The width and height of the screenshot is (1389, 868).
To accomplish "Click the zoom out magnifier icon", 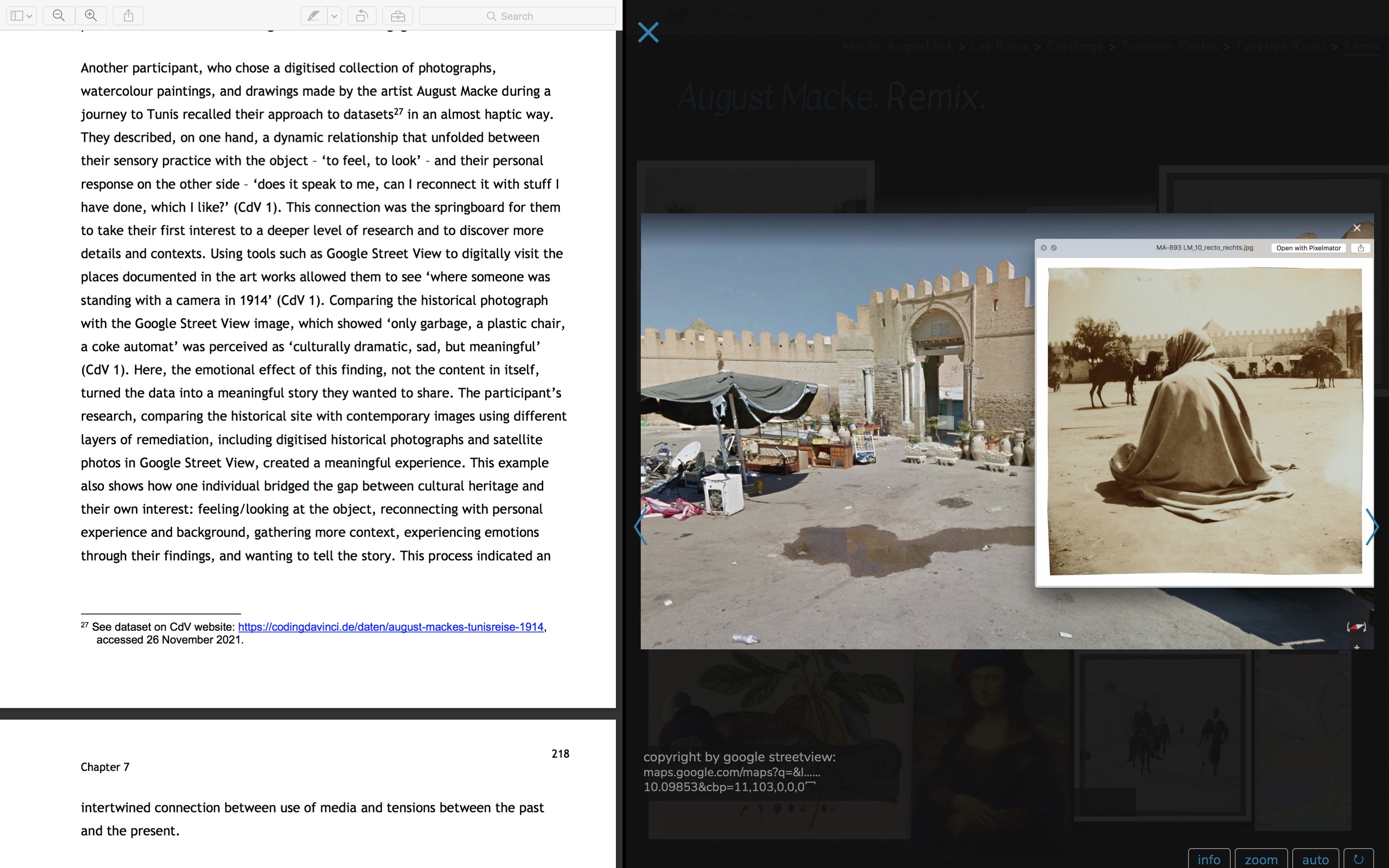I will (59, 16).
